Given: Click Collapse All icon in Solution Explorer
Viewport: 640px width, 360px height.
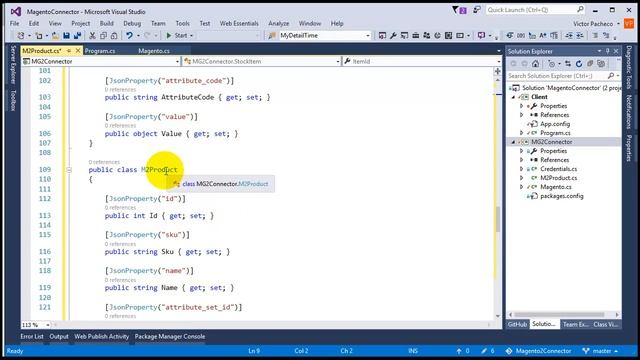Looking at the screenshot, I should (x=590, y=64).
